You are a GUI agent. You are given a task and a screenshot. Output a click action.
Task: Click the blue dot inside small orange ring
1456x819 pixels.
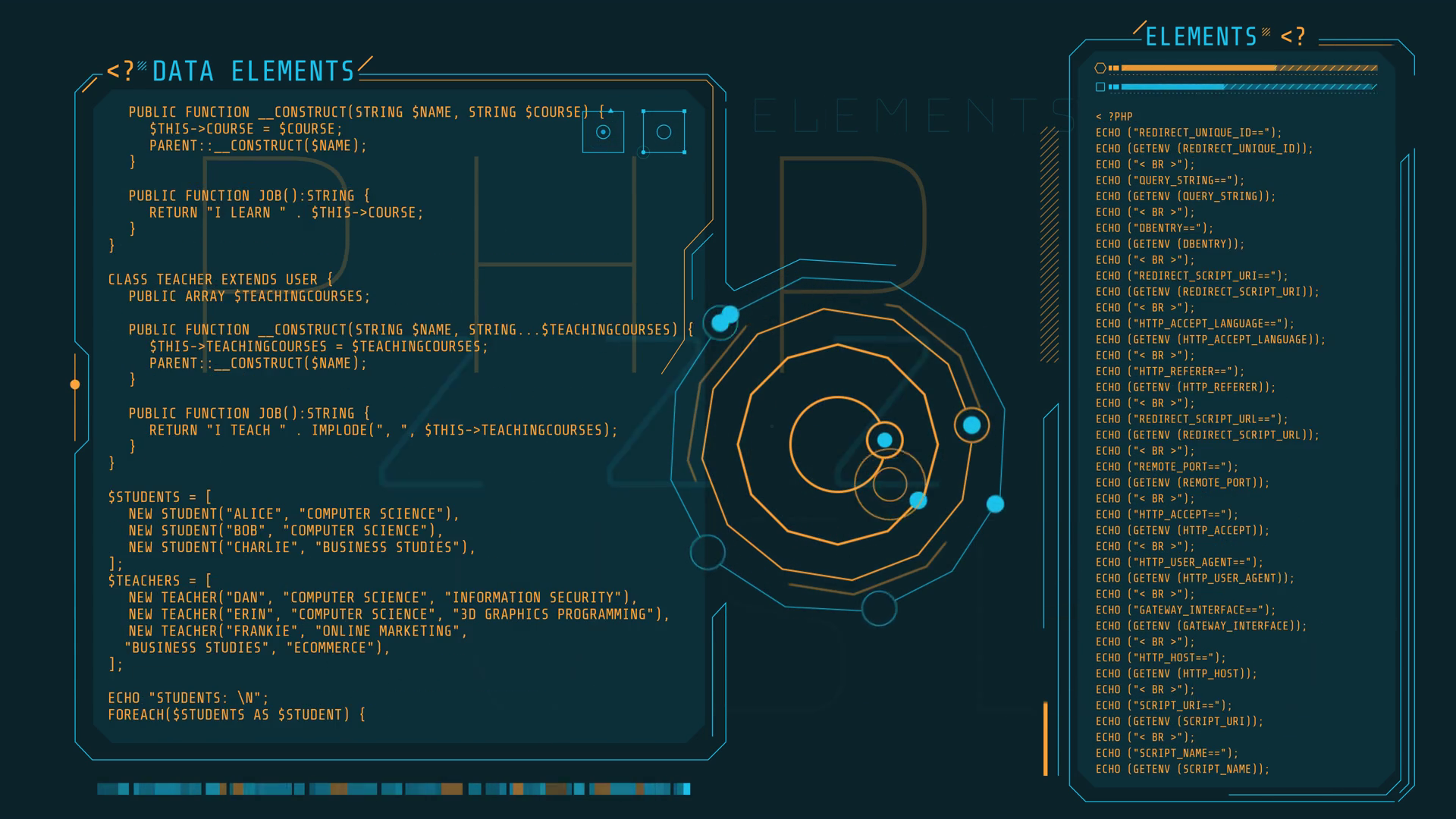tap(884, 440)
